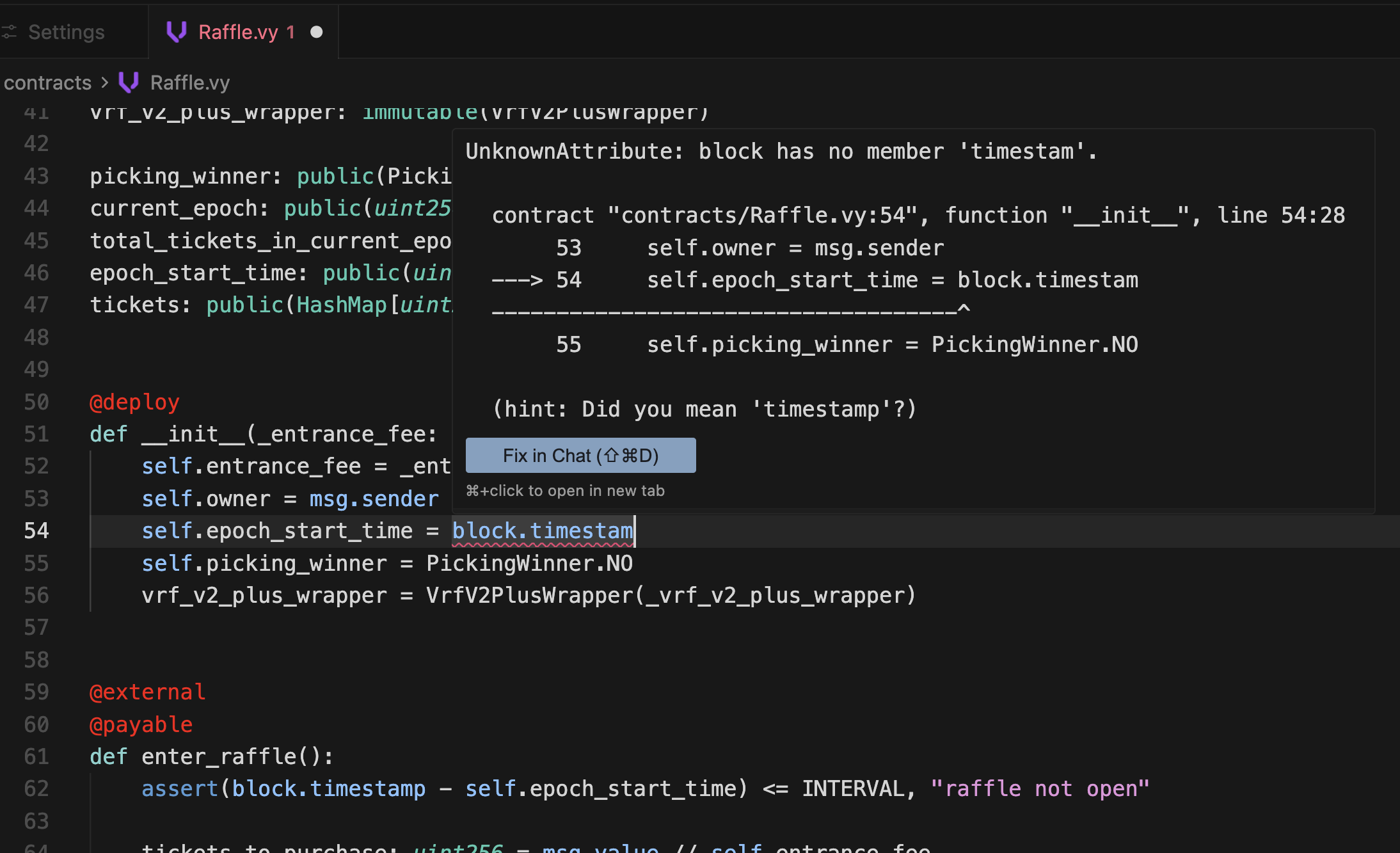Click the @payable decorator text

(141, 724)
